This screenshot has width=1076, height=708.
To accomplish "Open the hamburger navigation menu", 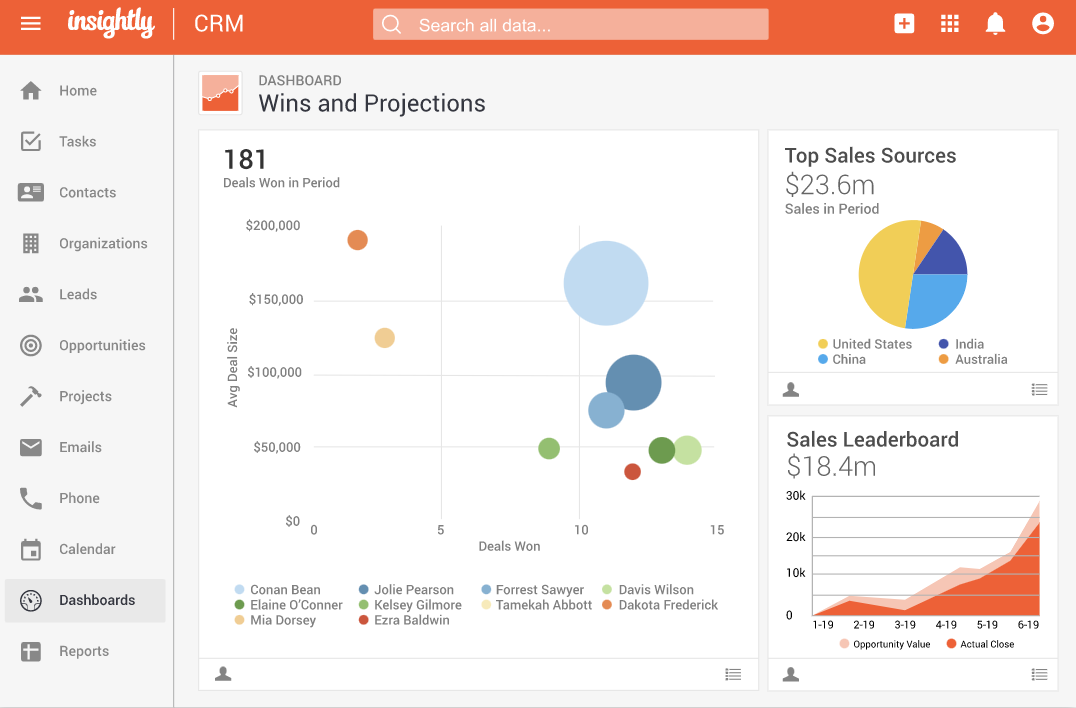I will (x=29, y=23).
